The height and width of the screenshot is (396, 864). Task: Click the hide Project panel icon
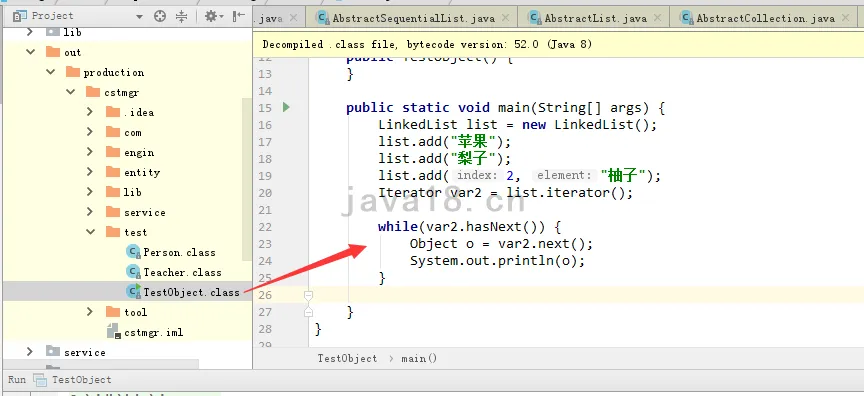238,16
